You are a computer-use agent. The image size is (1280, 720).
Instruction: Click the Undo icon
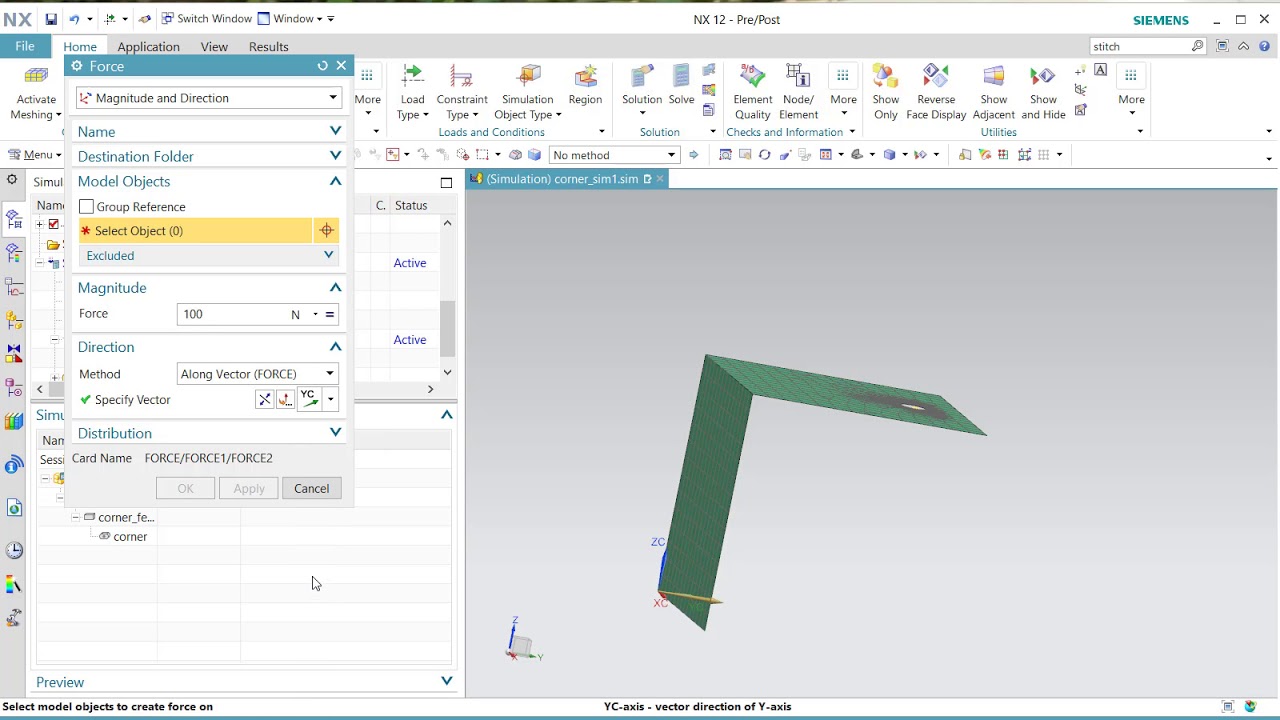(x=74, y=19)
